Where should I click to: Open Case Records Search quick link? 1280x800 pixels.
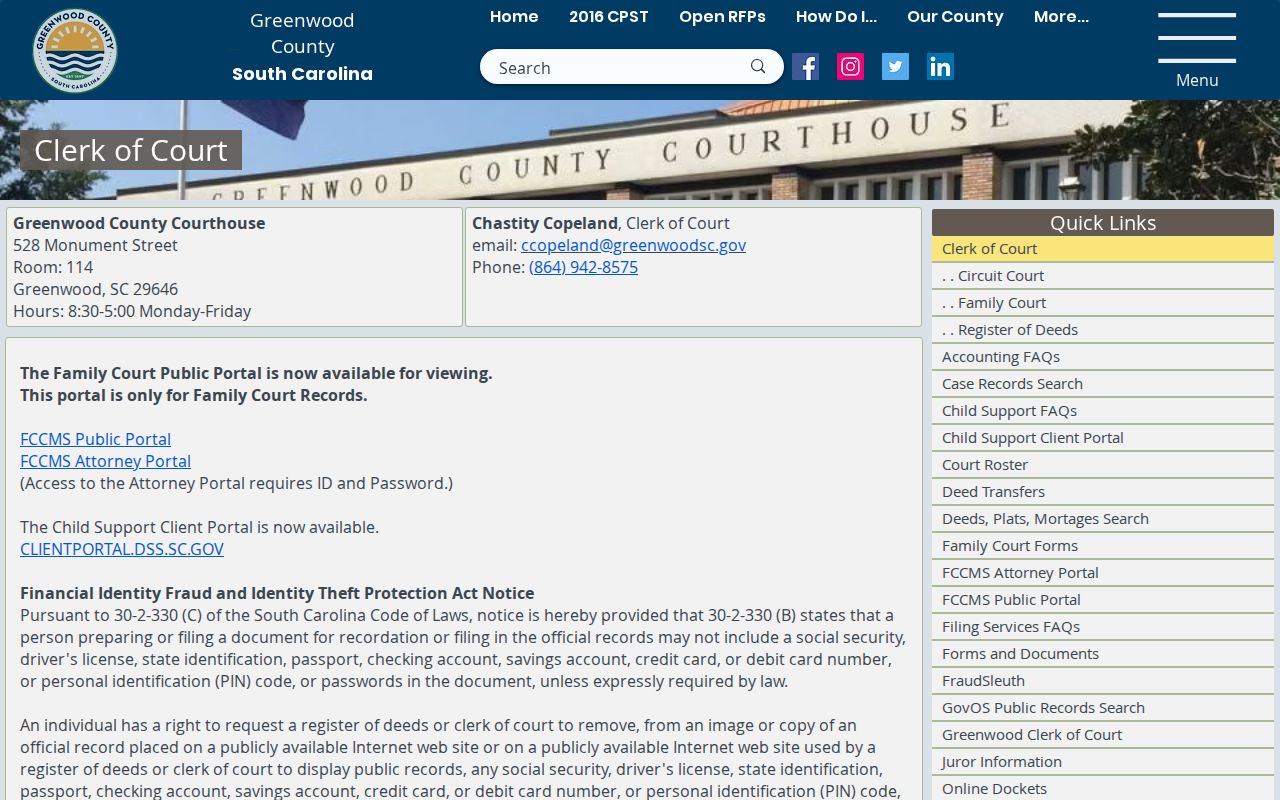click(1103, 384)
